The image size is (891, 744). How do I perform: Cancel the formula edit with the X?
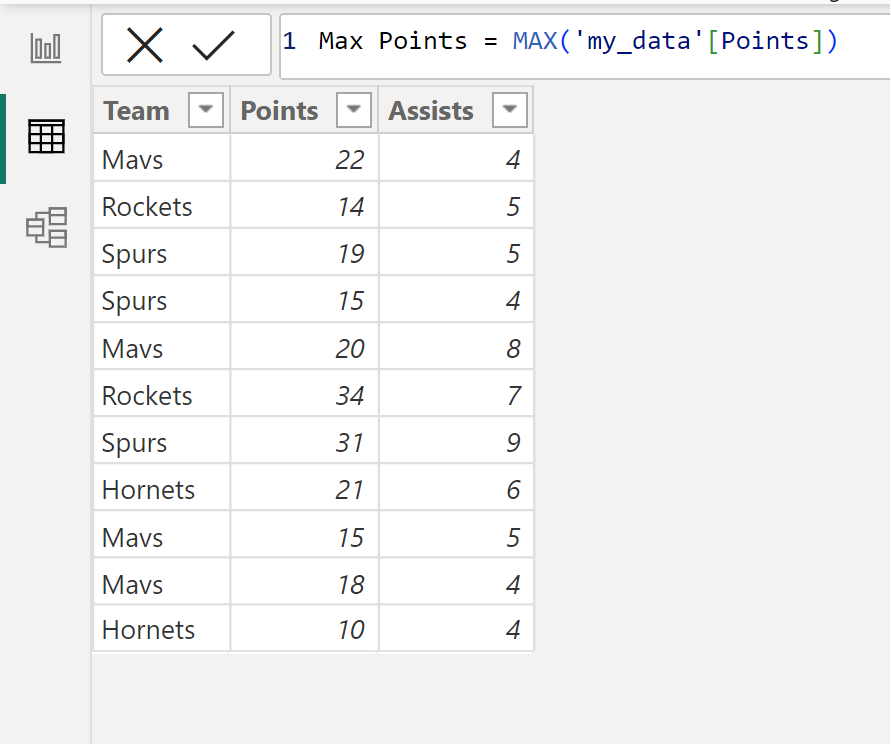[148, 44]
